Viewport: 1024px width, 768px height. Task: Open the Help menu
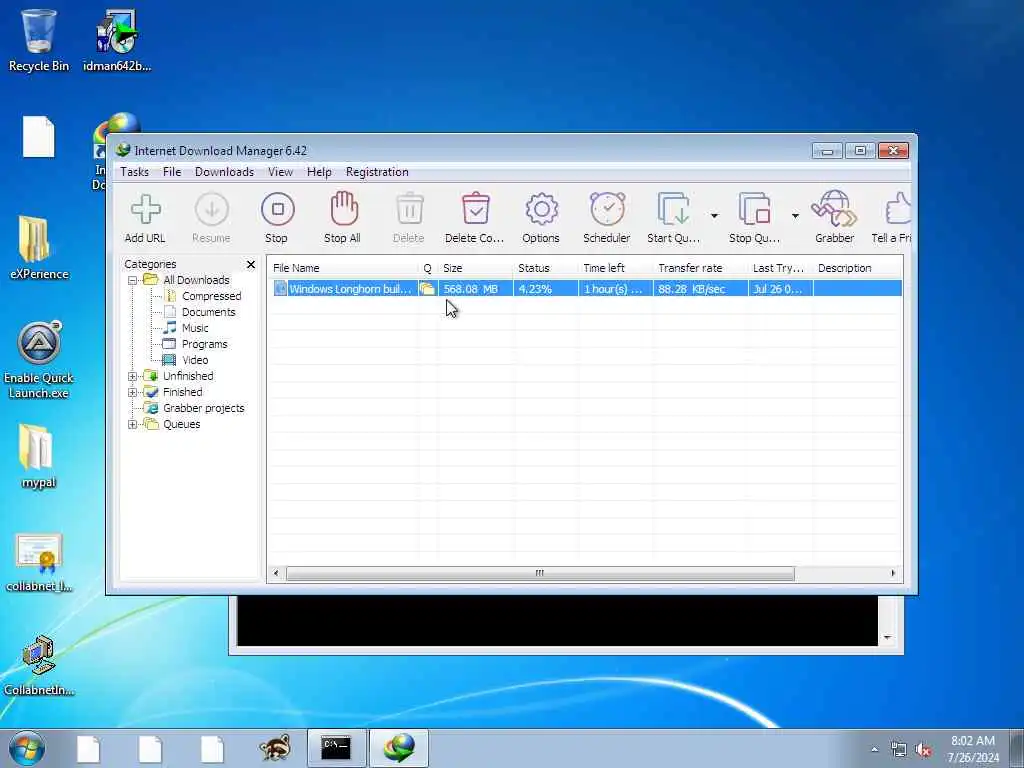[319, 172]
